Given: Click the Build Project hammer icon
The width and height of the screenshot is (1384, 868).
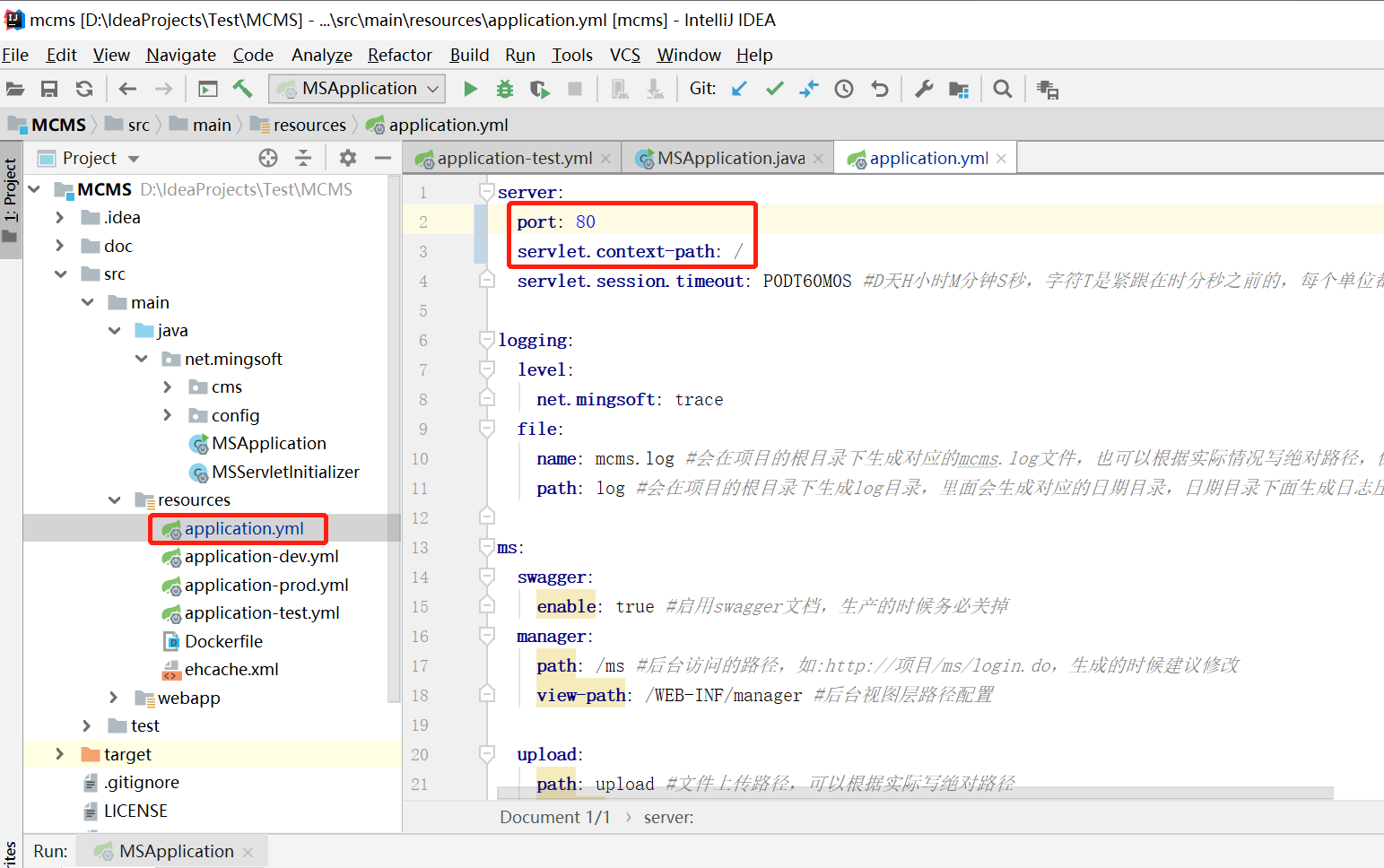Looking at the screenshot, I should pyautogui.click(x=242, y=88).
